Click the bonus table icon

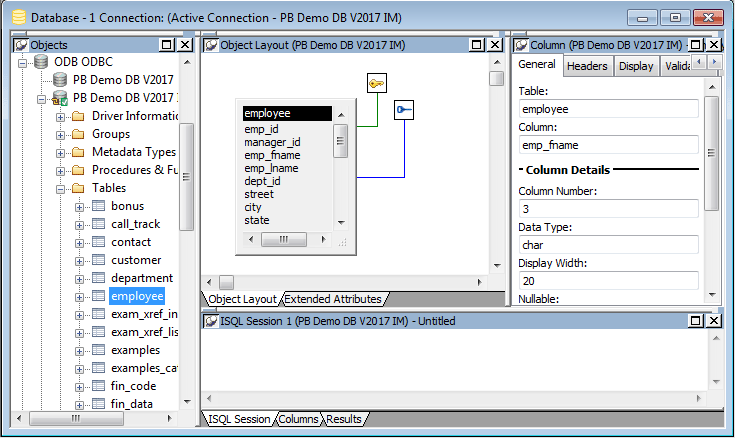pyautogui.click(x=98, y=206)
